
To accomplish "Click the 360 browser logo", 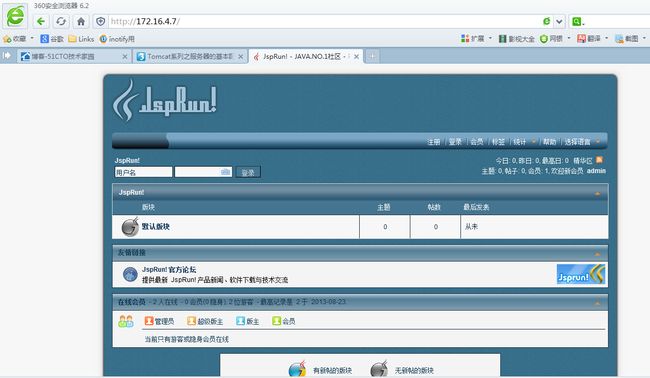I will pos(15,16).
